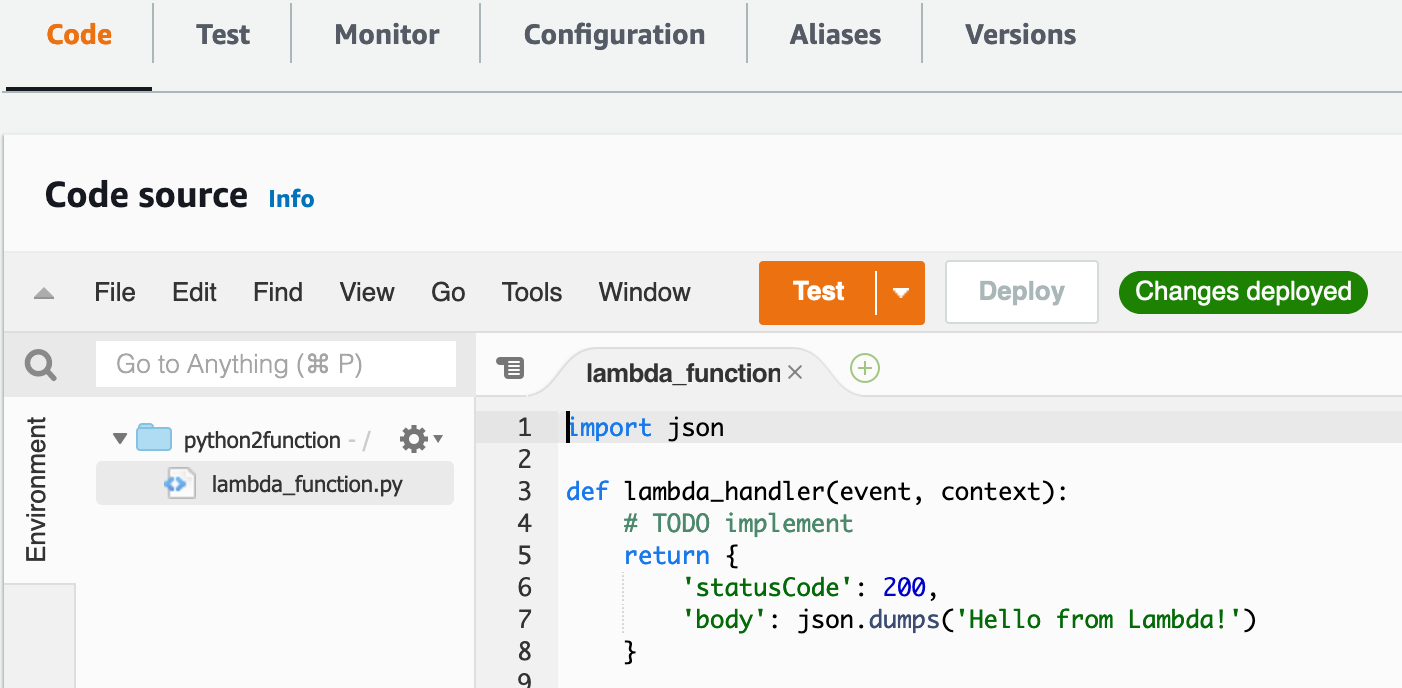The width and height of the screenshot is (1402, 688).
Task: Collapse the python2function folder tree
Action: (x=120, y=439)
